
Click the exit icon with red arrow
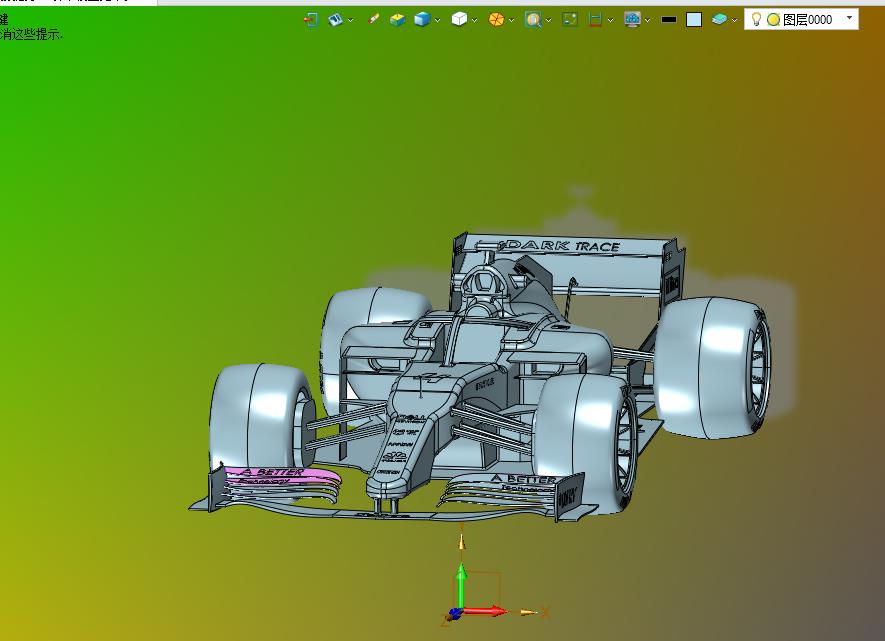click(310, 20)
